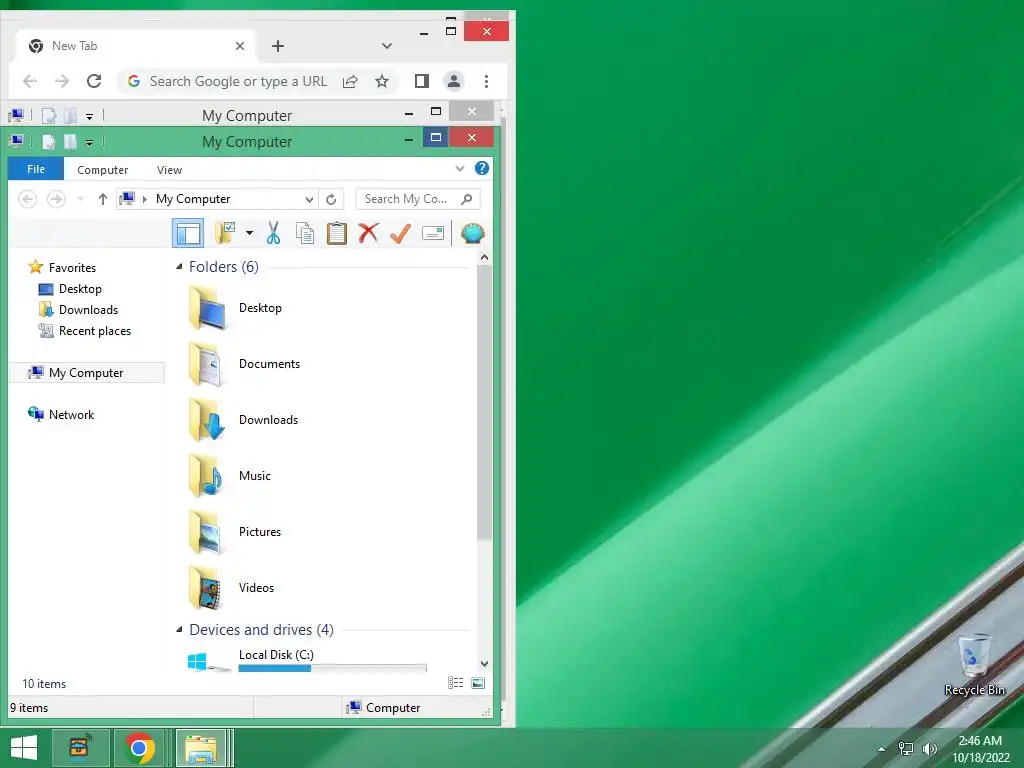Open Chrome profile avatar menu
Viewport: 1024px width, 768px height.
pos(453,81)
